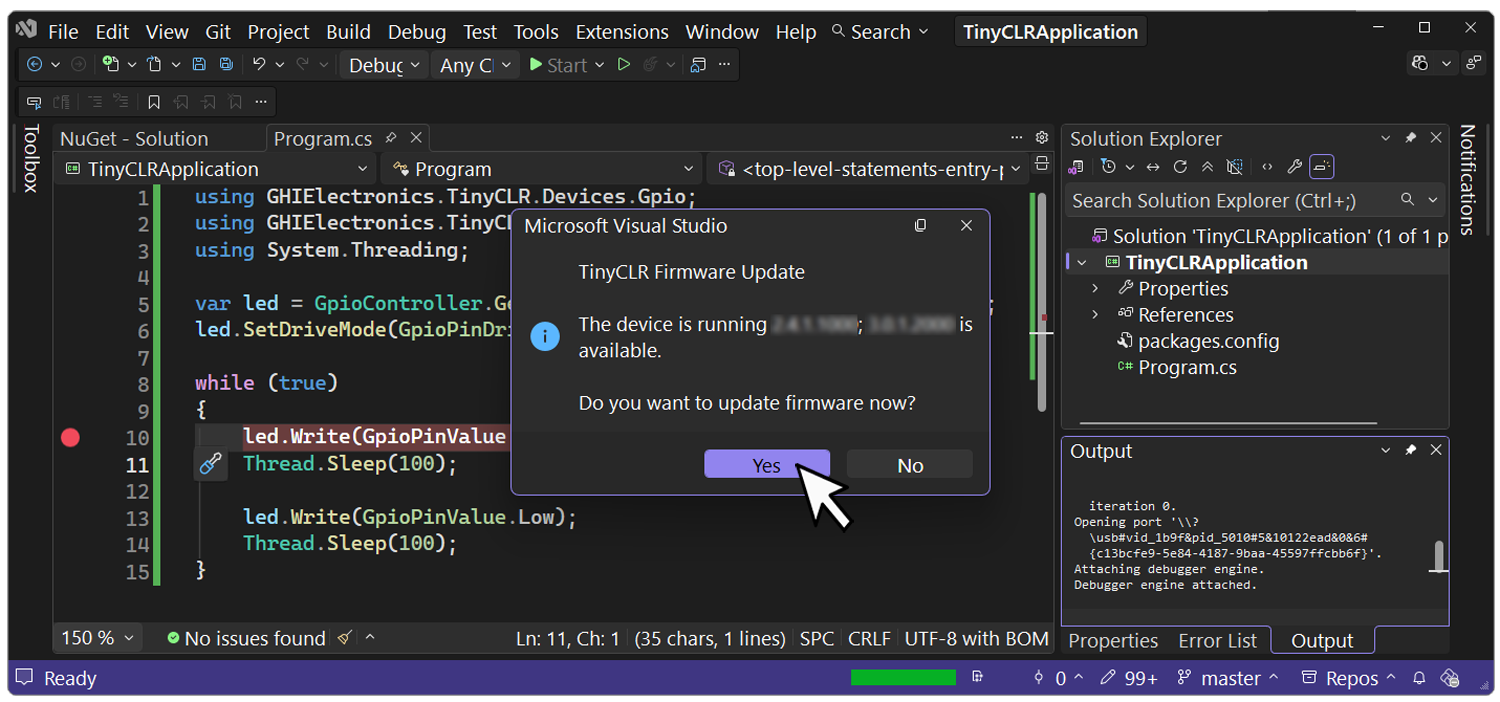Click the Pending Changes Filter clock icon

(1107, 167)
